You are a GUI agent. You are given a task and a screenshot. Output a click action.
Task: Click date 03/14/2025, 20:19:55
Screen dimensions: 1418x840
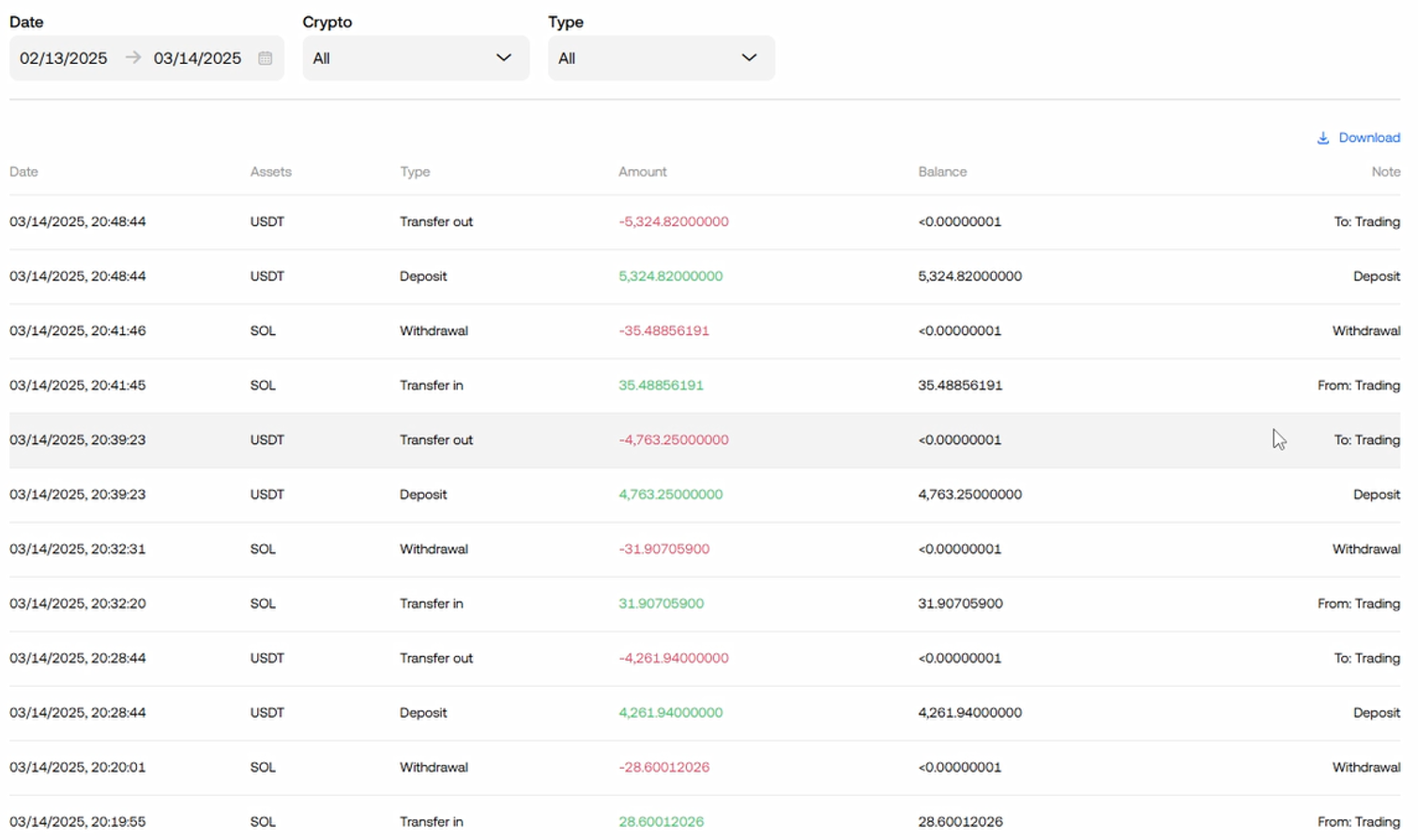coord(78,821)
